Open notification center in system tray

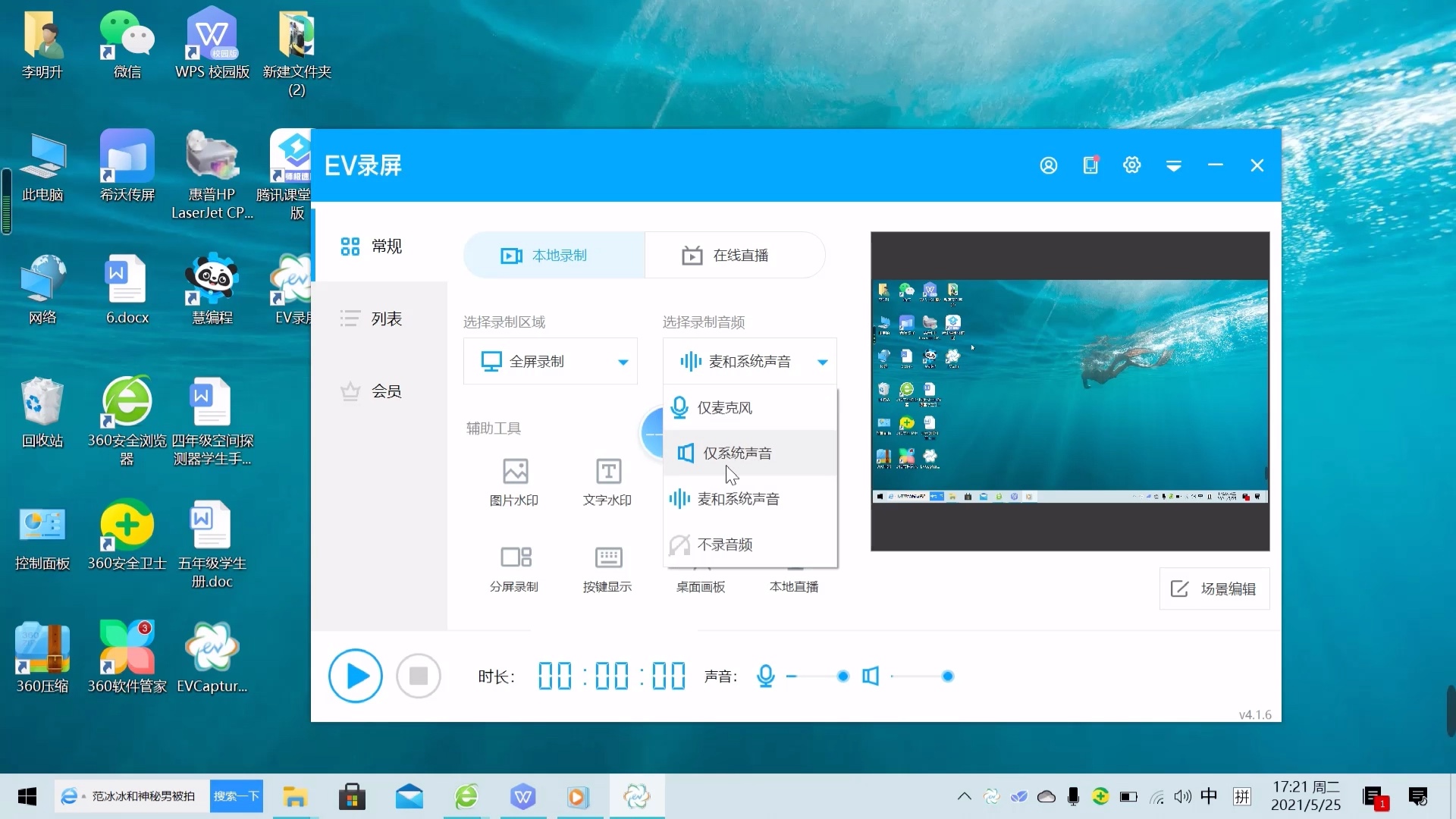[x=1418, y=796]
